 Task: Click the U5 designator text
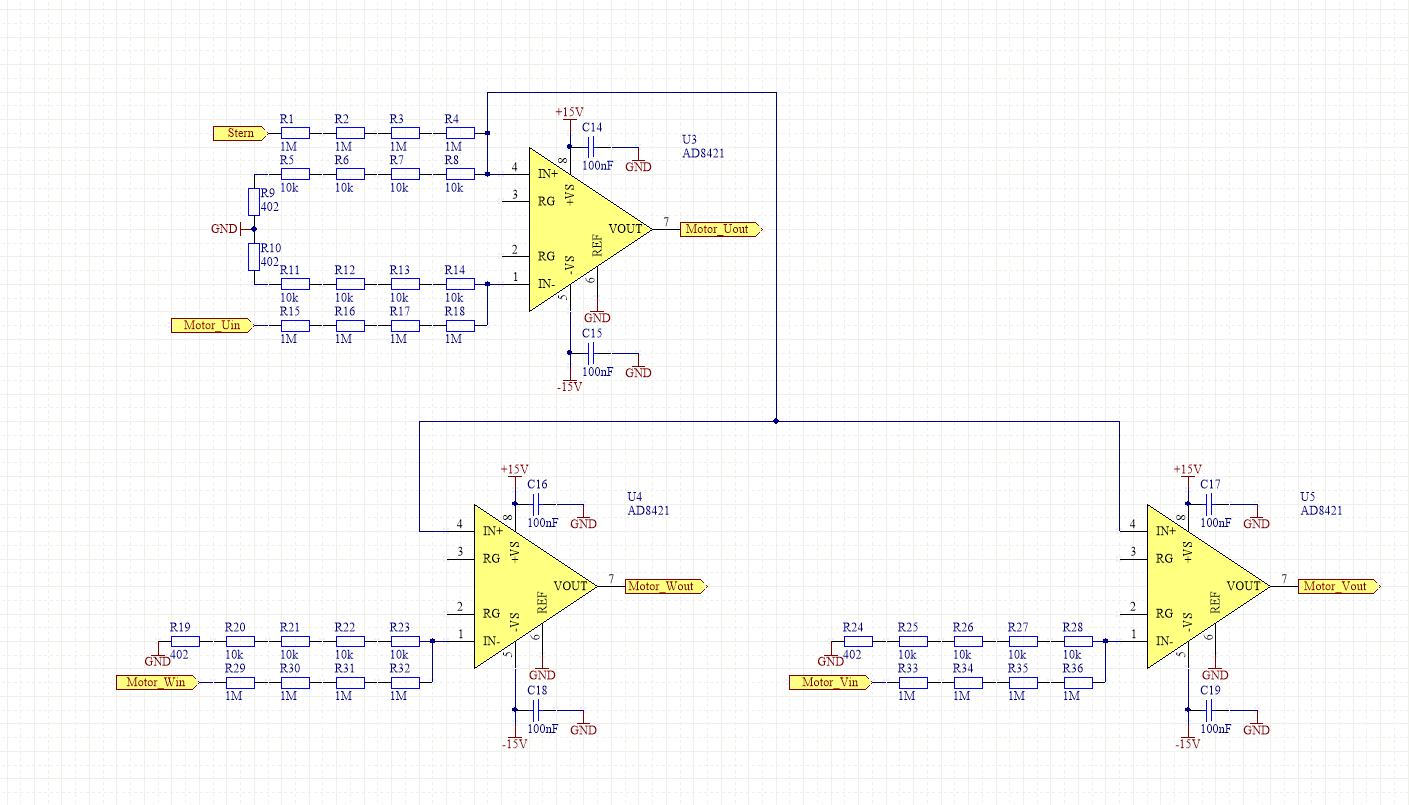coord(1307,496)
